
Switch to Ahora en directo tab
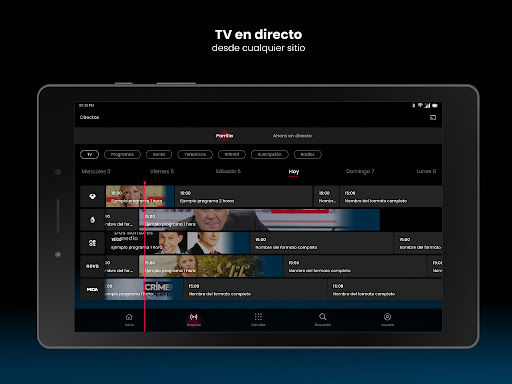coord(292,136)
